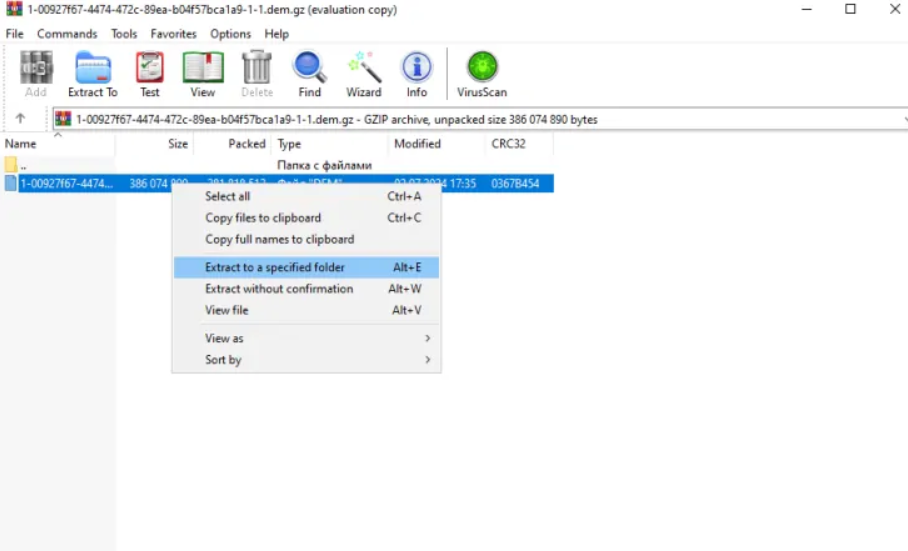Image resolution: width=908 pixels, height=551 pixels.
Task: Click the DEM file icon in list
Action: (x=10, y=183)
